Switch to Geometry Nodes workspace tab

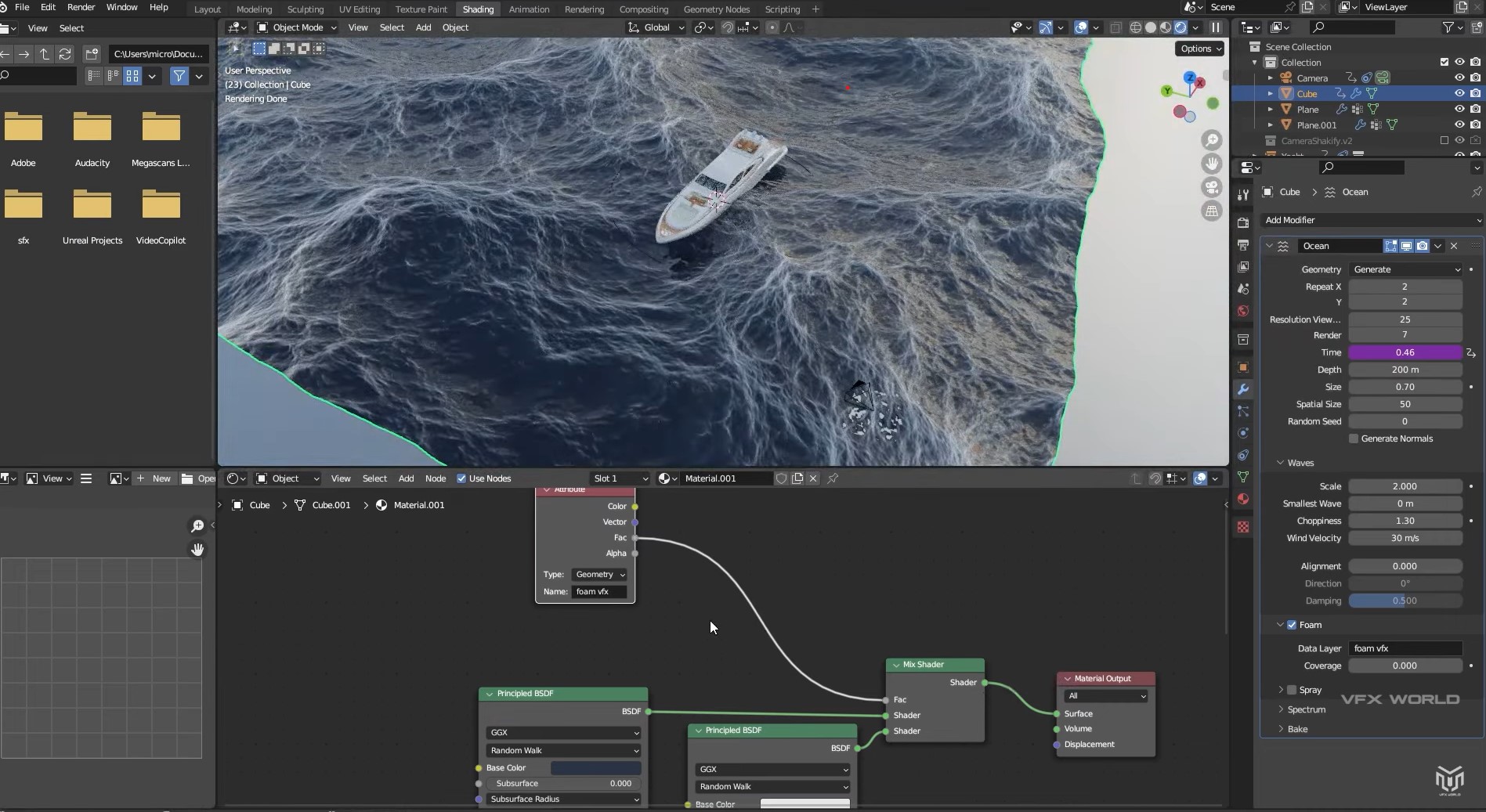pyautogui.click(x=716, y=9)
